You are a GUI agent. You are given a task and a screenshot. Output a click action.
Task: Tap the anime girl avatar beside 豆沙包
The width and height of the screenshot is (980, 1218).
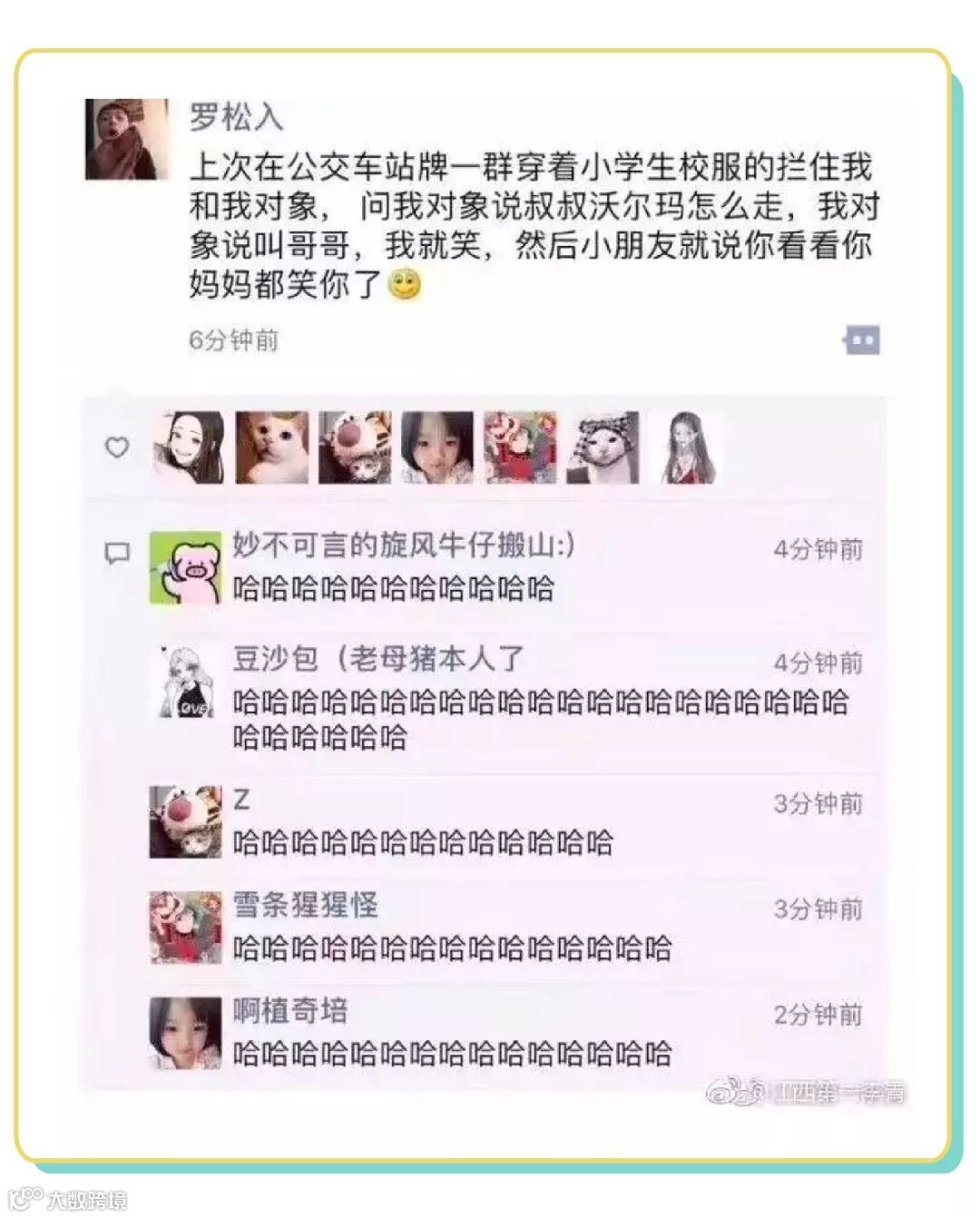[185, 682]
